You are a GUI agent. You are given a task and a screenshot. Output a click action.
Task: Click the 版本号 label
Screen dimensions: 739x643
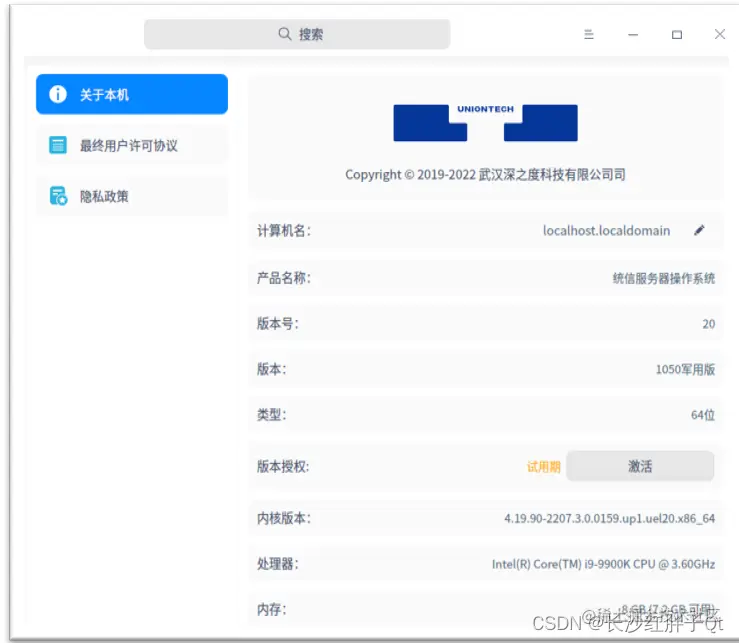[278, 323]
